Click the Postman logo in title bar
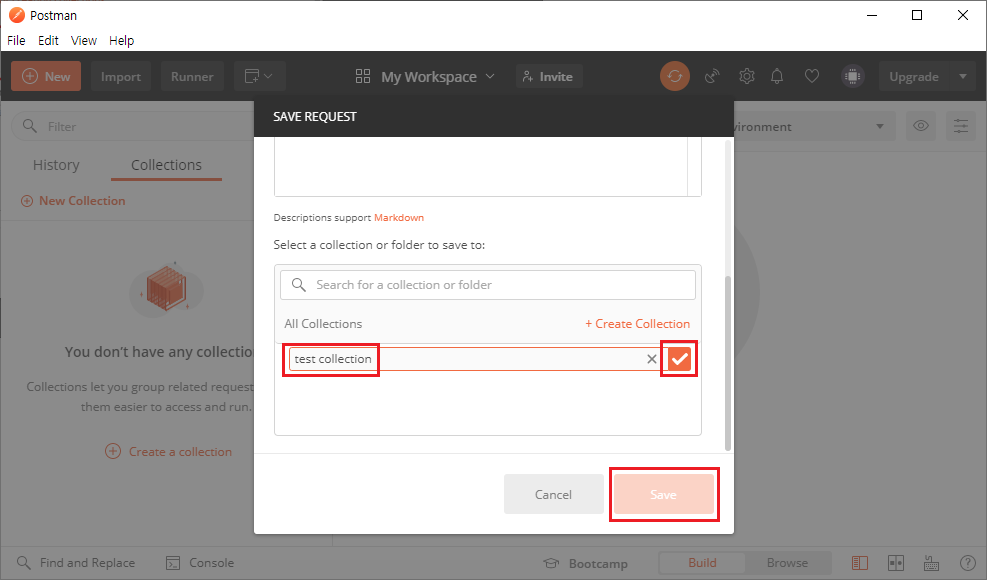 17,14
